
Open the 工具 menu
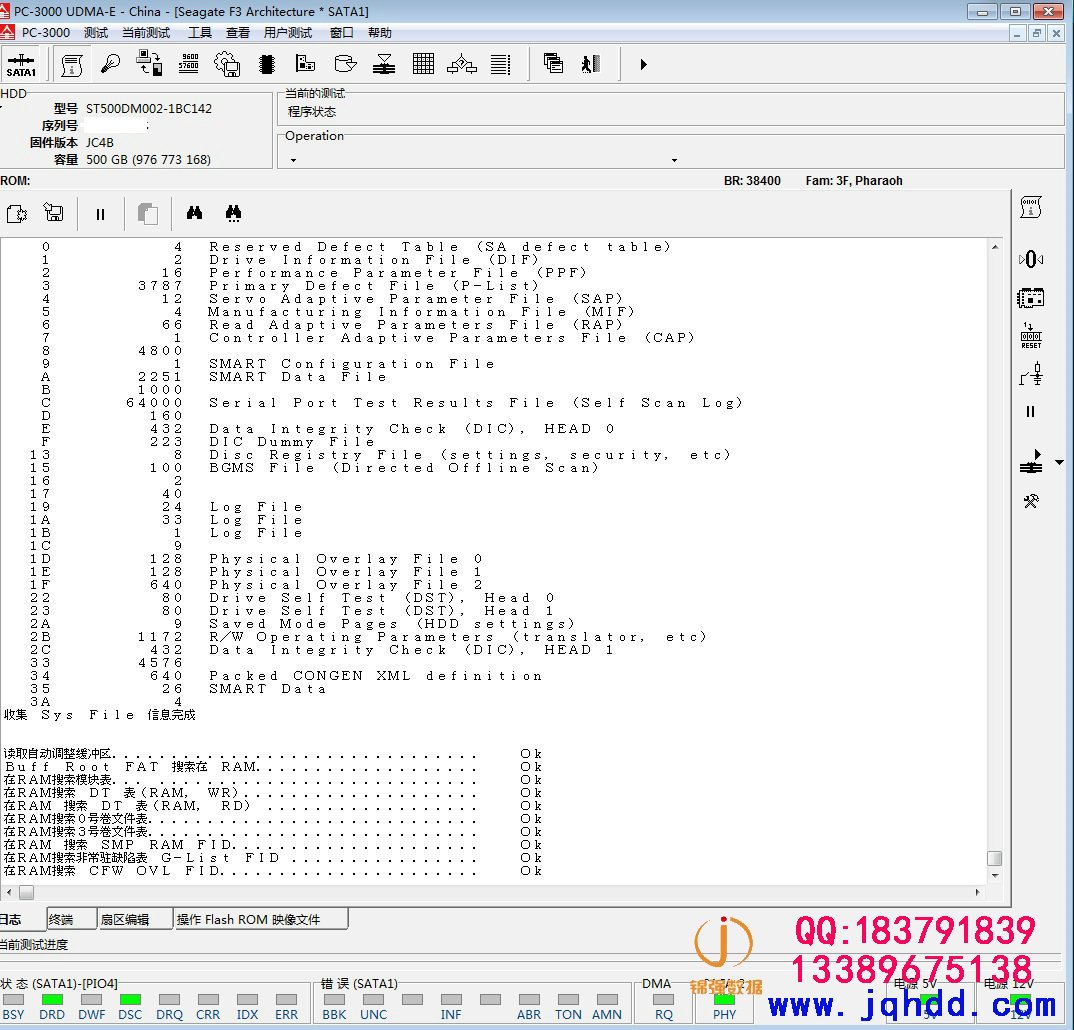(x=200, y=33)
